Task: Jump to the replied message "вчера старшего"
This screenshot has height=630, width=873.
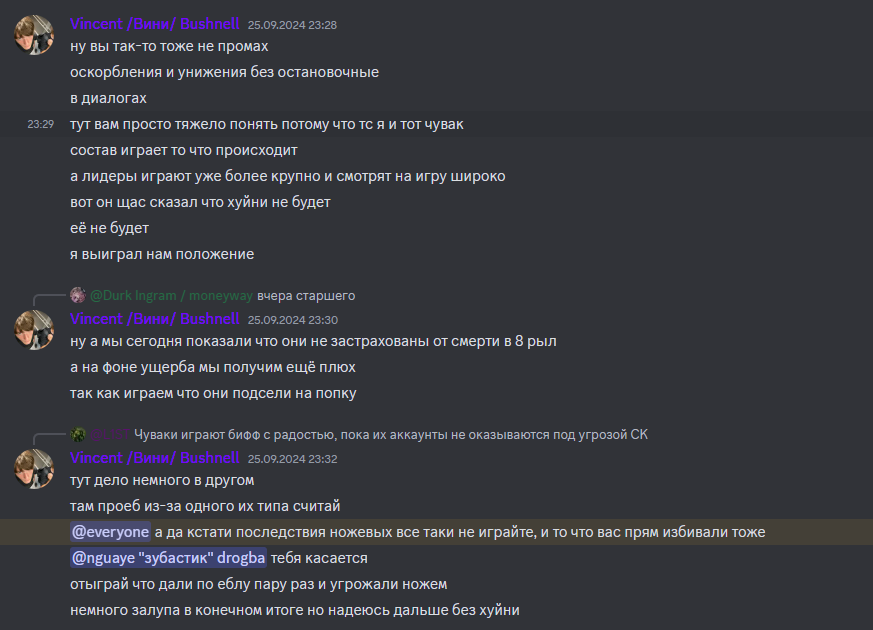Action: 306,296
